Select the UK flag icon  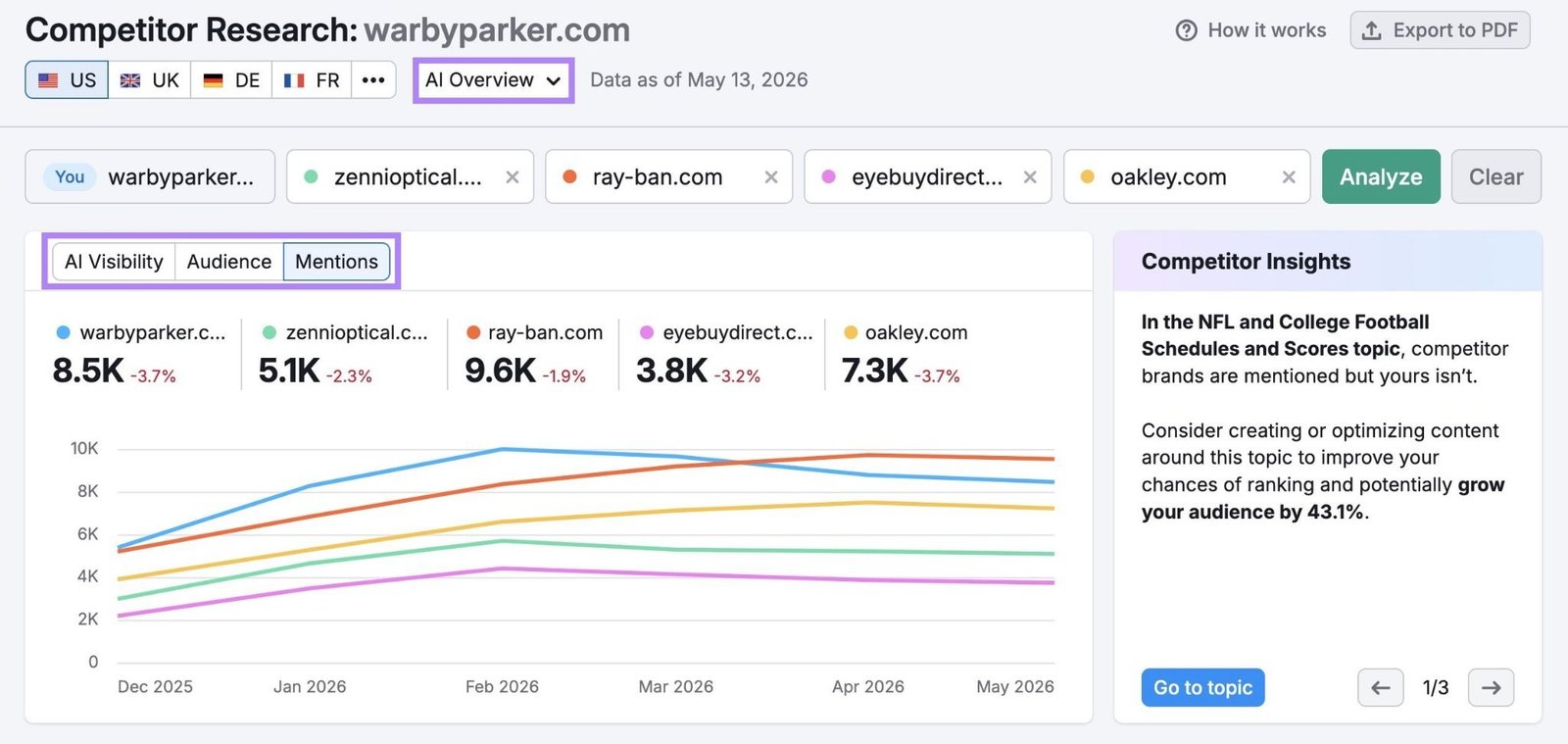(x=130, y=80)
